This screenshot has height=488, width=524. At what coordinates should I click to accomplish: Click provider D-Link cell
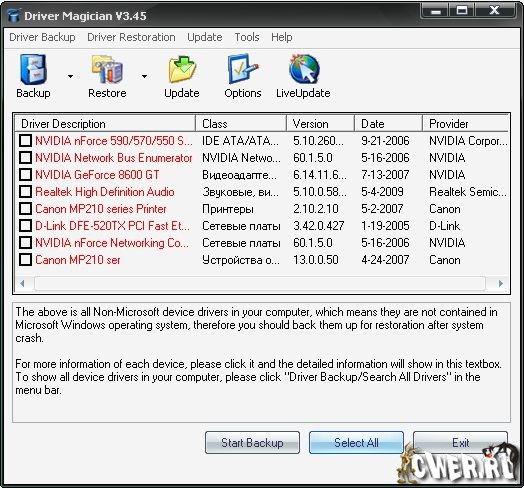(x=444, y=226)
